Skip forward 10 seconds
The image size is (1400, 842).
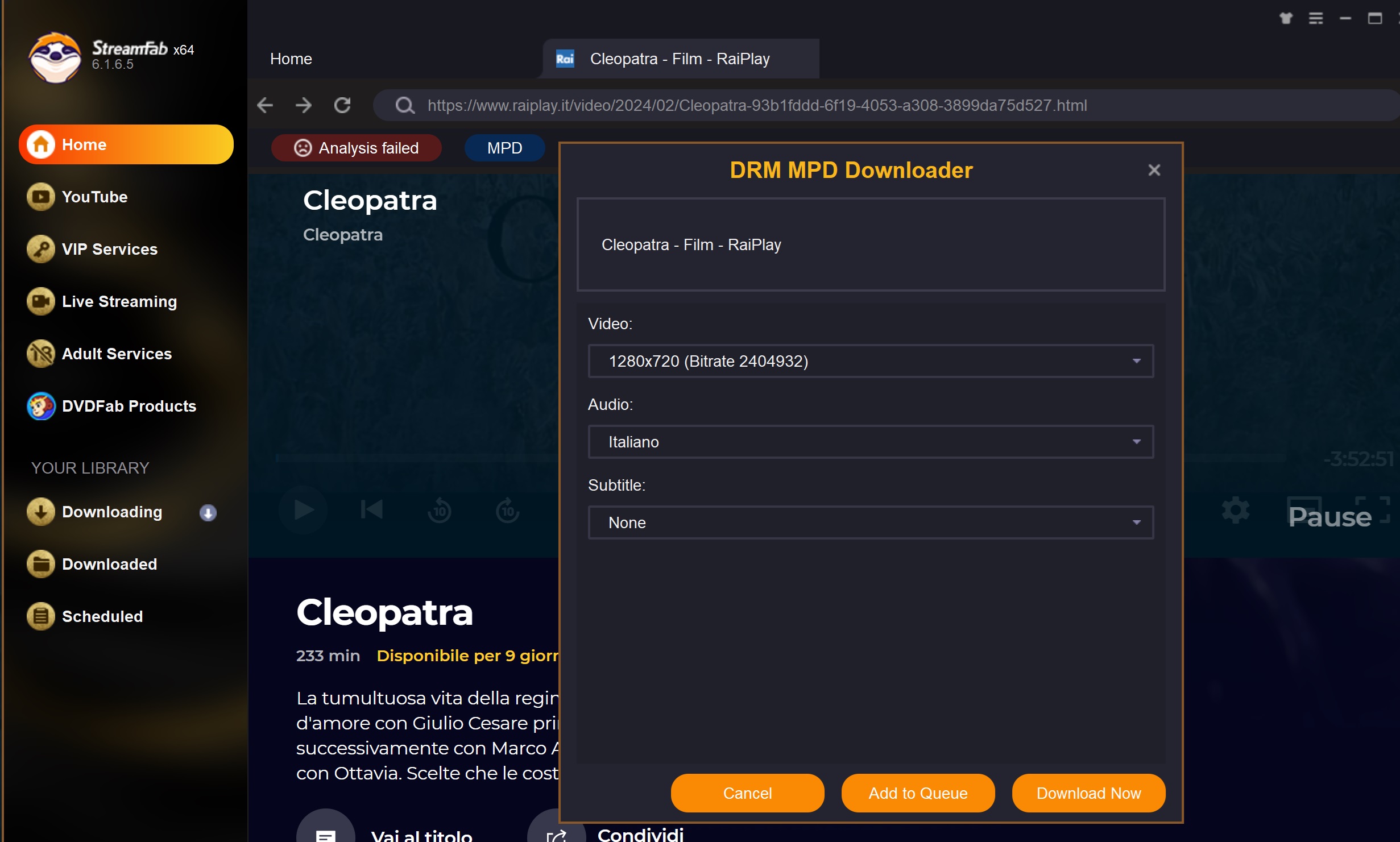(508, 510)
